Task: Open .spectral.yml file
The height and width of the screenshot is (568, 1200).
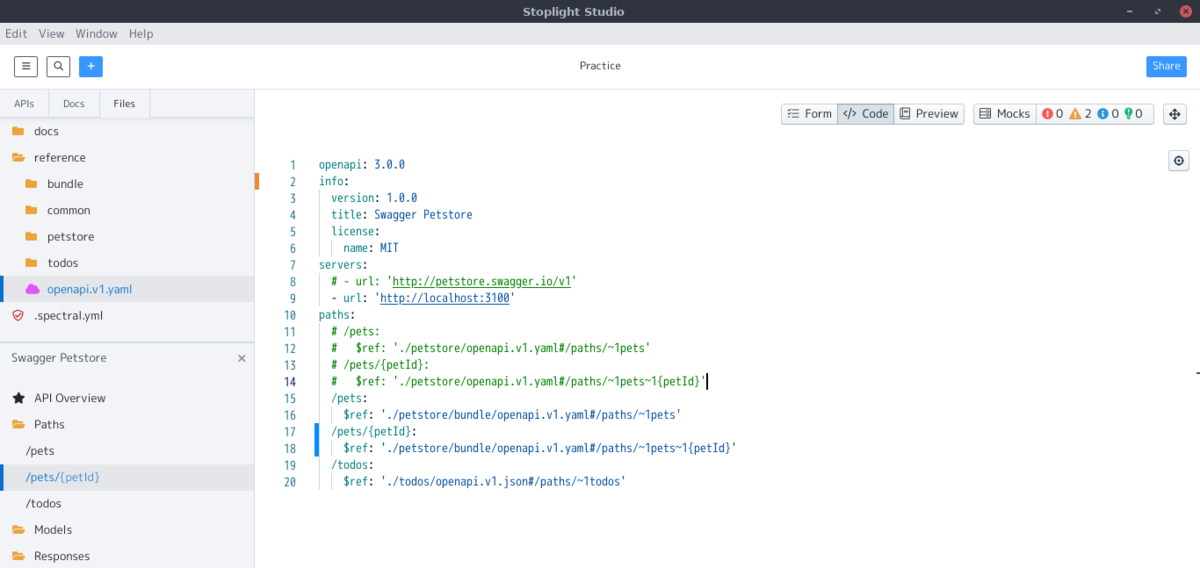Action: coord(127,315)
